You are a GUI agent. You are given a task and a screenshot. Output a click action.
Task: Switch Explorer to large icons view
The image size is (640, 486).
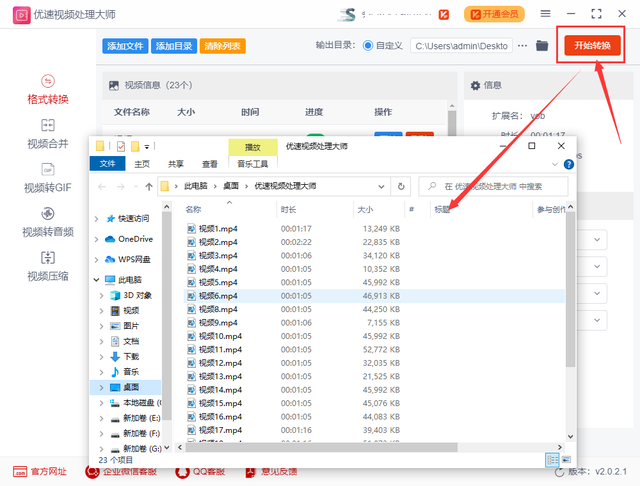566,460
